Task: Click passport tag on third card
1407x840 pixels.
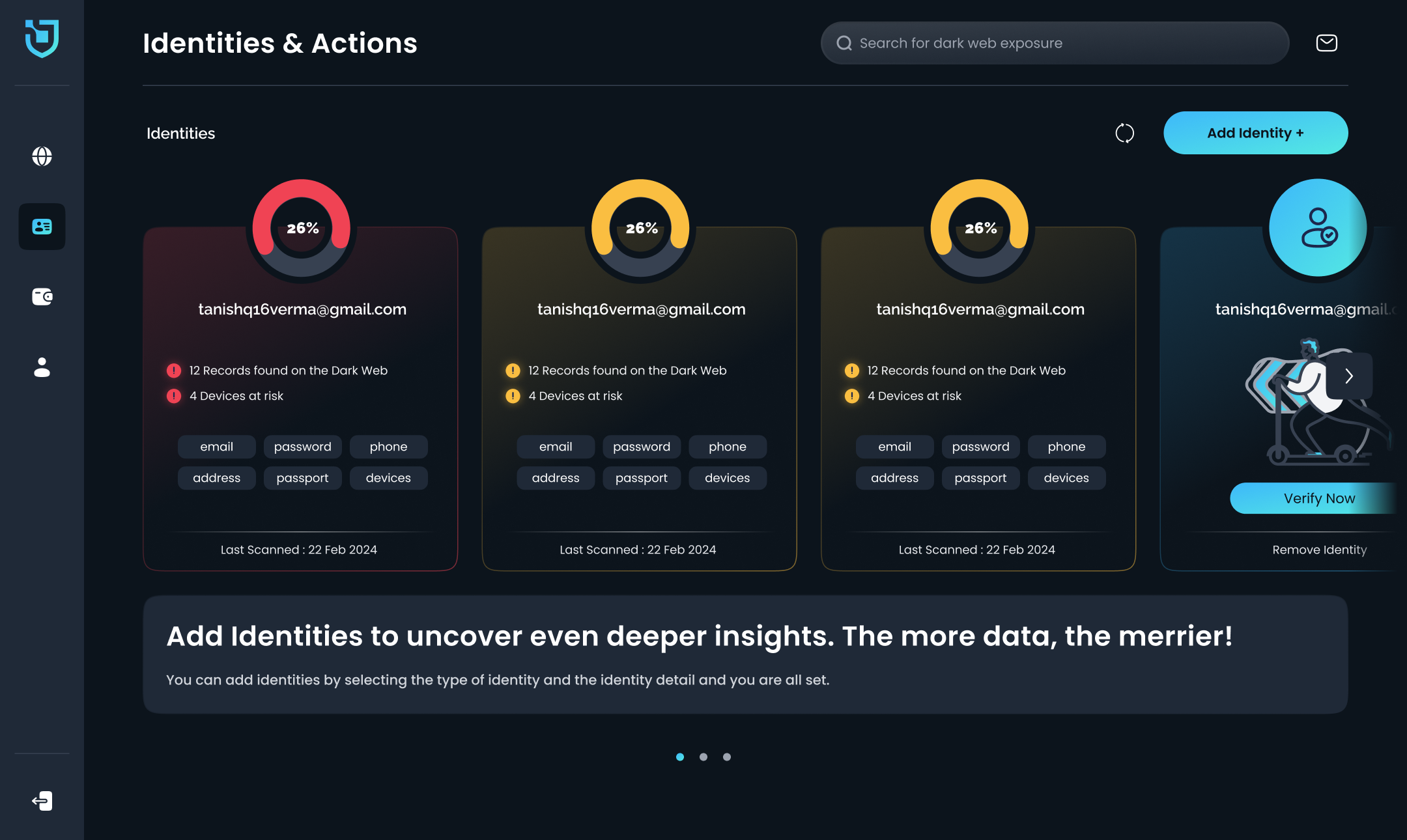Action: point(981,478)
